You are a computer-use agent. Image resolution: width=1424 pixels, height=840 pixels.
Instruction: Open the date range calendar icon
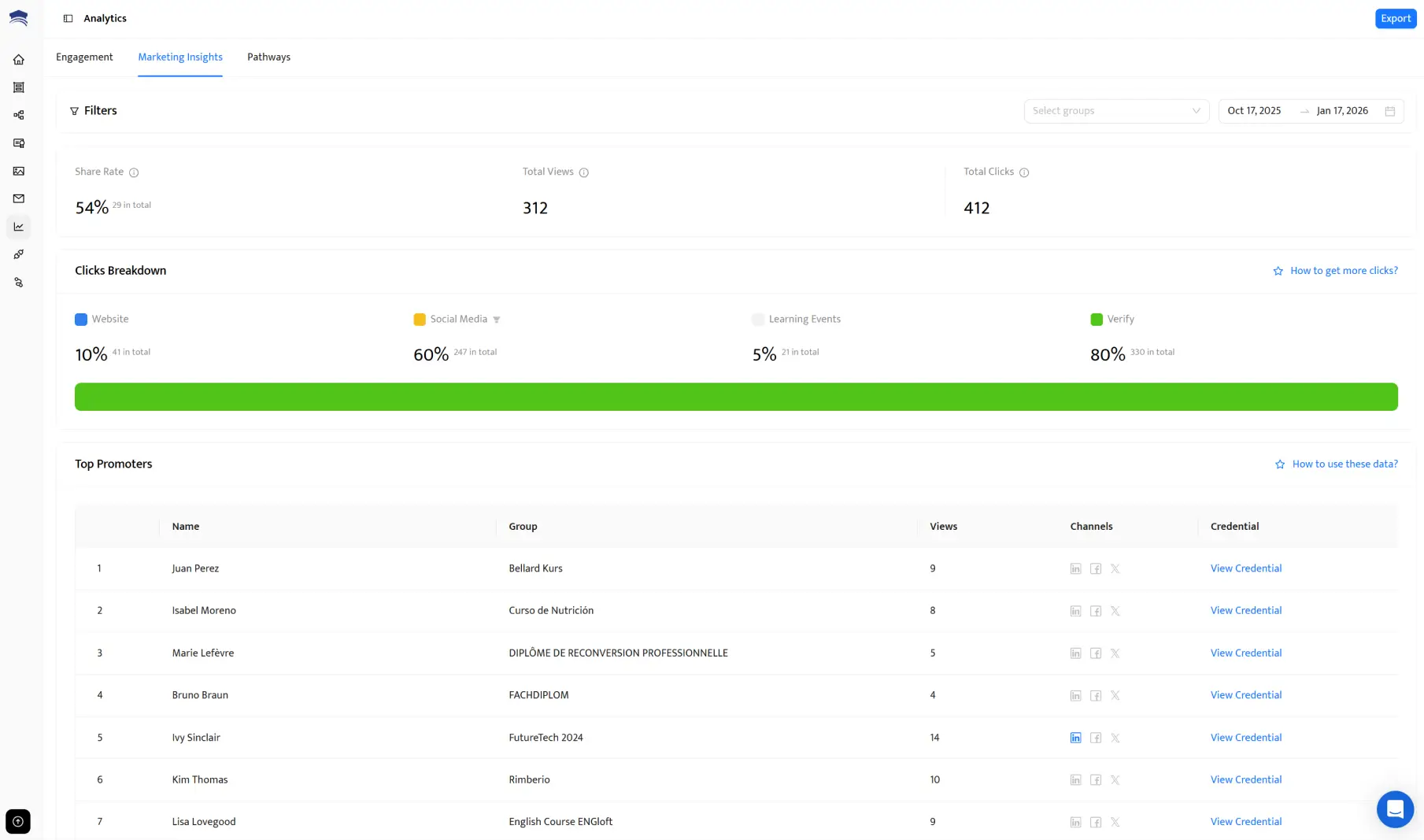[x=1389, y=110]
